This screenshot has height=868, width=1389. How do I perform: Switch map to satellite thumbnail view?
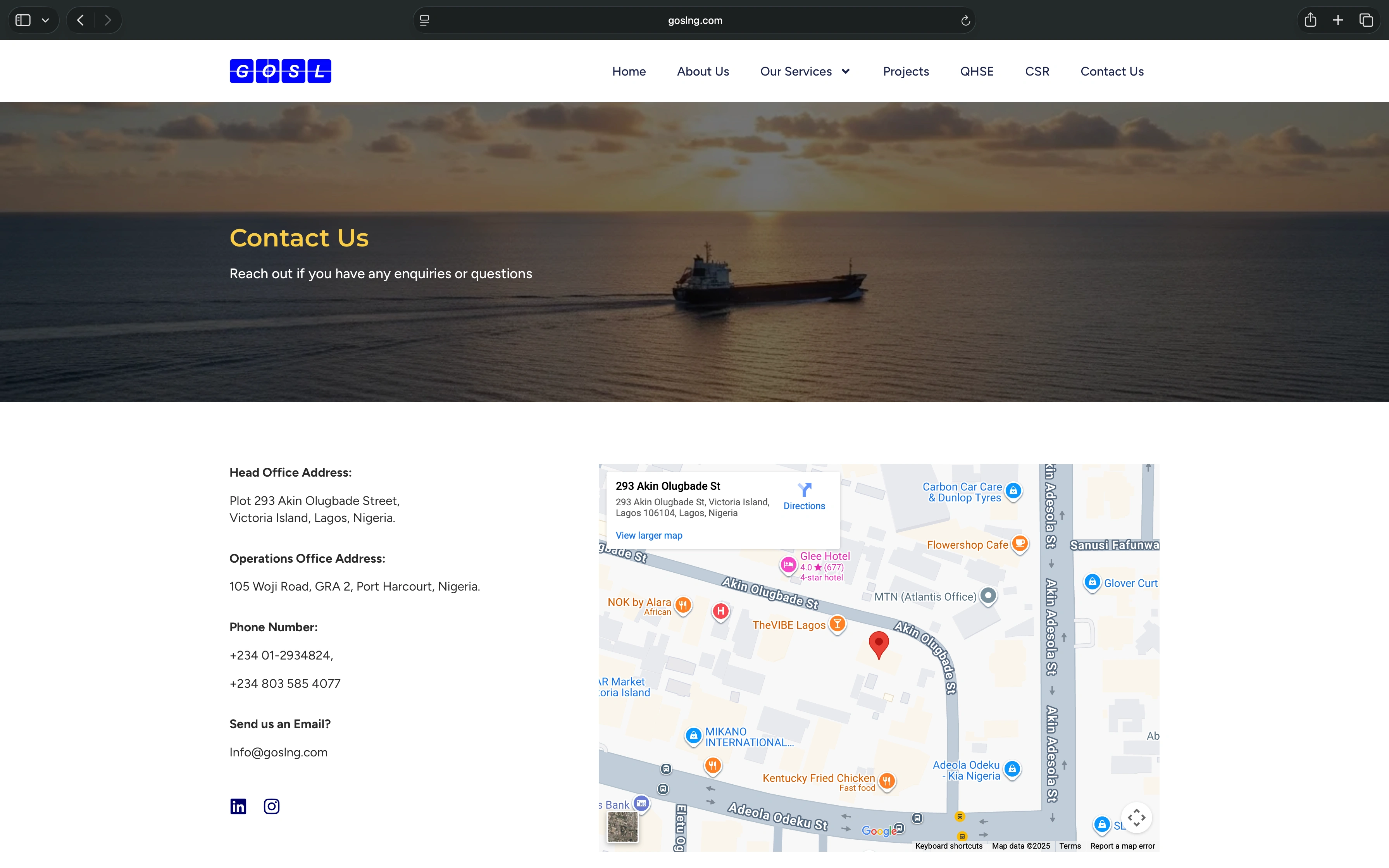coord(623,827)
